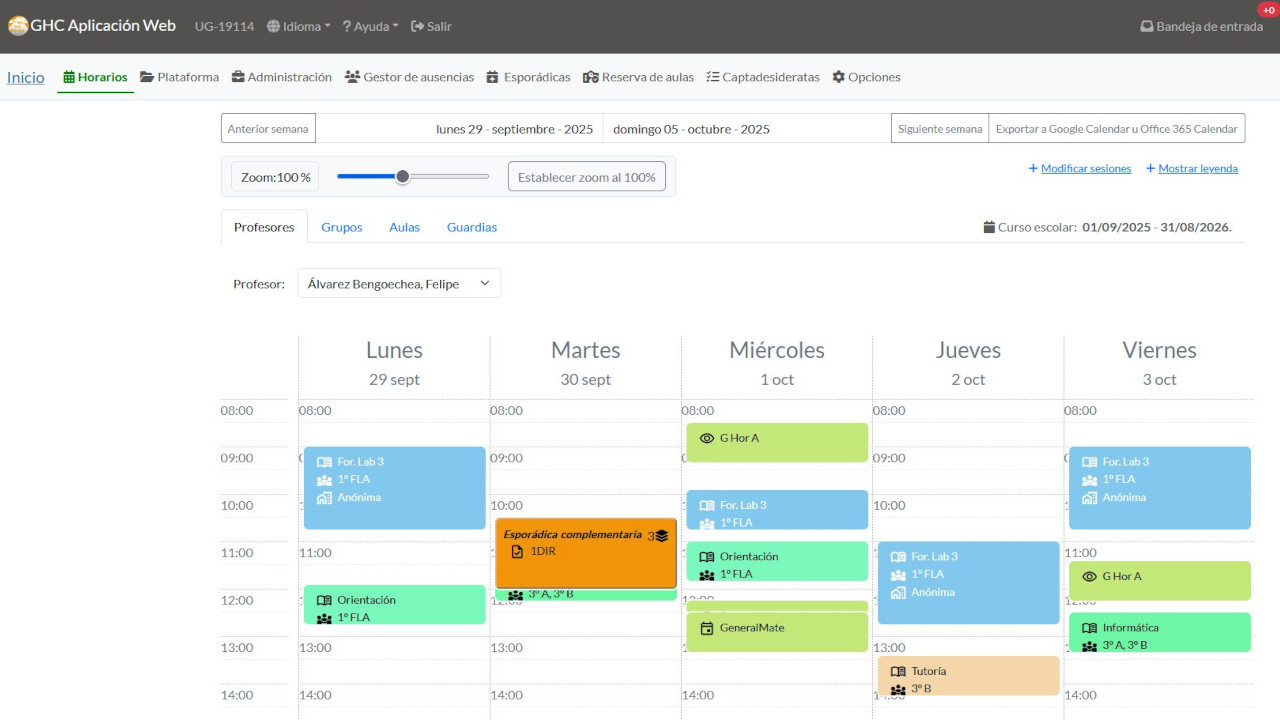Click the eye icon on Friday's G Hor A
1280x720 pixels.
point(1089,577)
